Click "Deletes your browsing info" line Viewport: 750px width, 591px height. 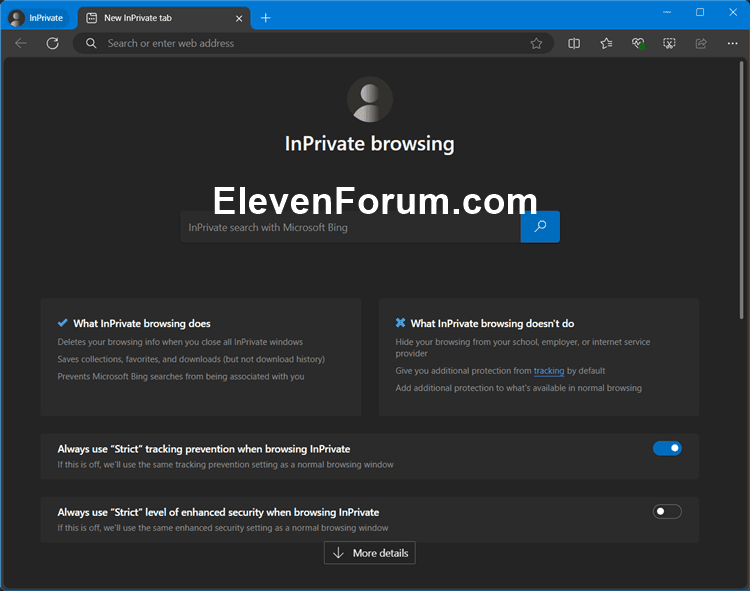click(x=180, y=342)
